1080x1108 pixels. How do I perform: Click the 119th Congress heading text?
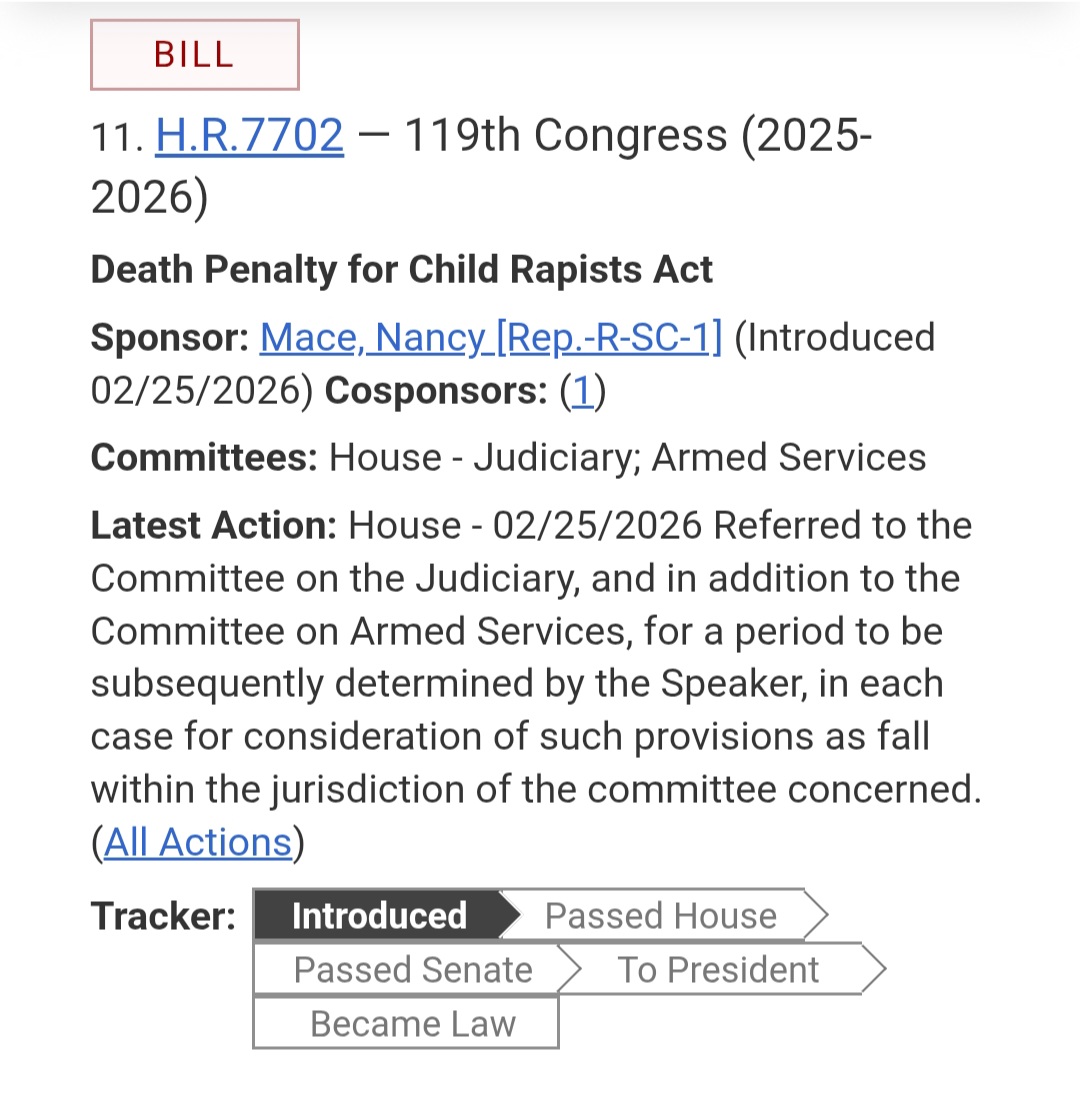[x=565, y=135]
